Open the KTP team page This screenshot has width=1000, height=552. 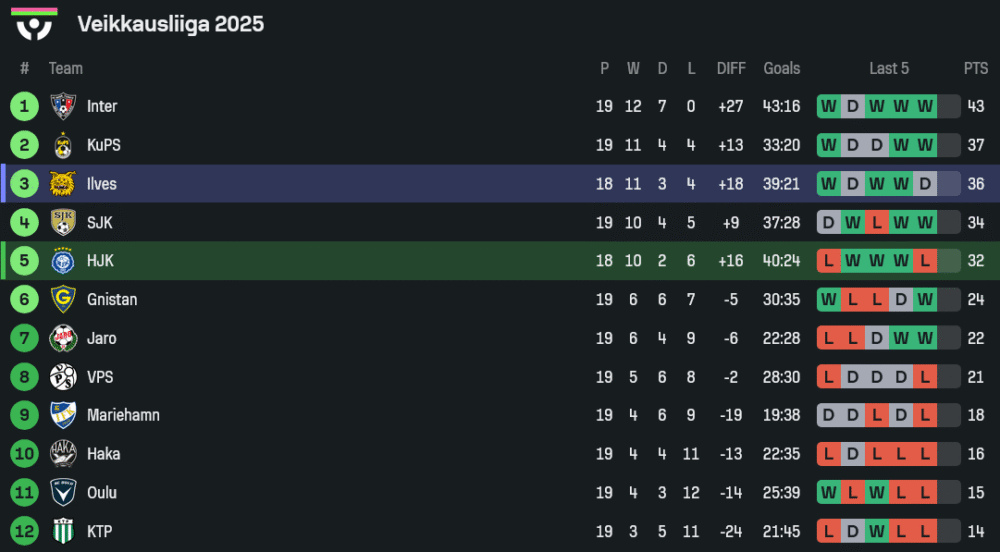coord(99,531)
